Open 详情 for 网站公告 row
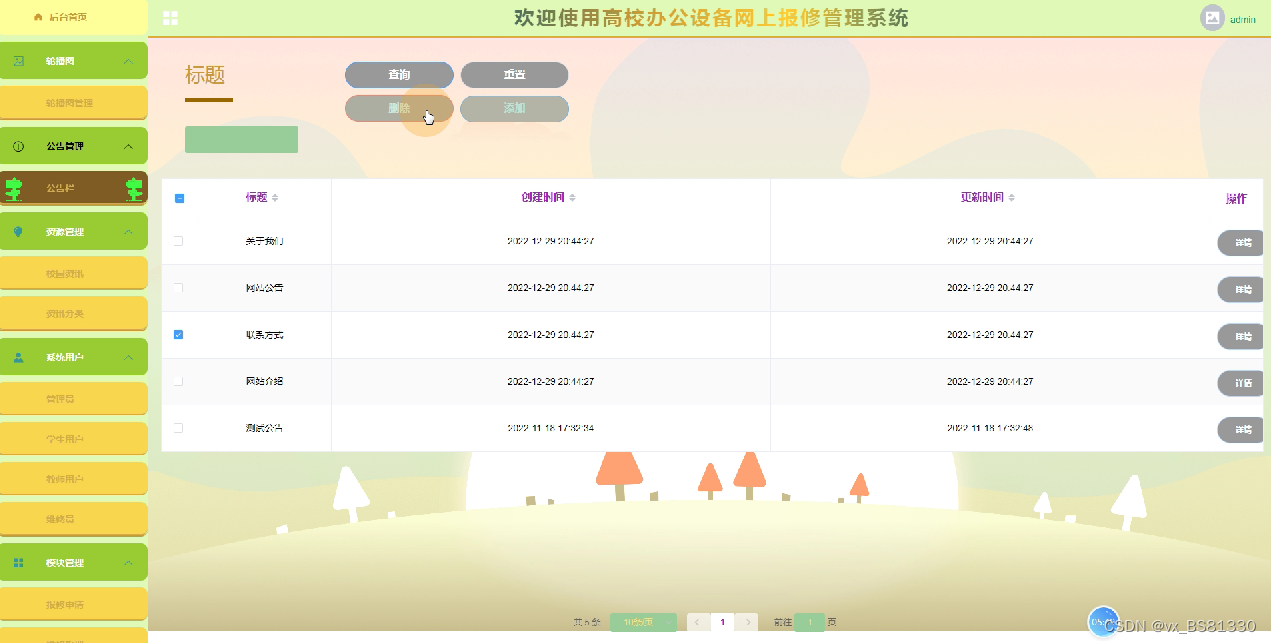Viewport: 1271px width, 643px height. coord(1241,290)
